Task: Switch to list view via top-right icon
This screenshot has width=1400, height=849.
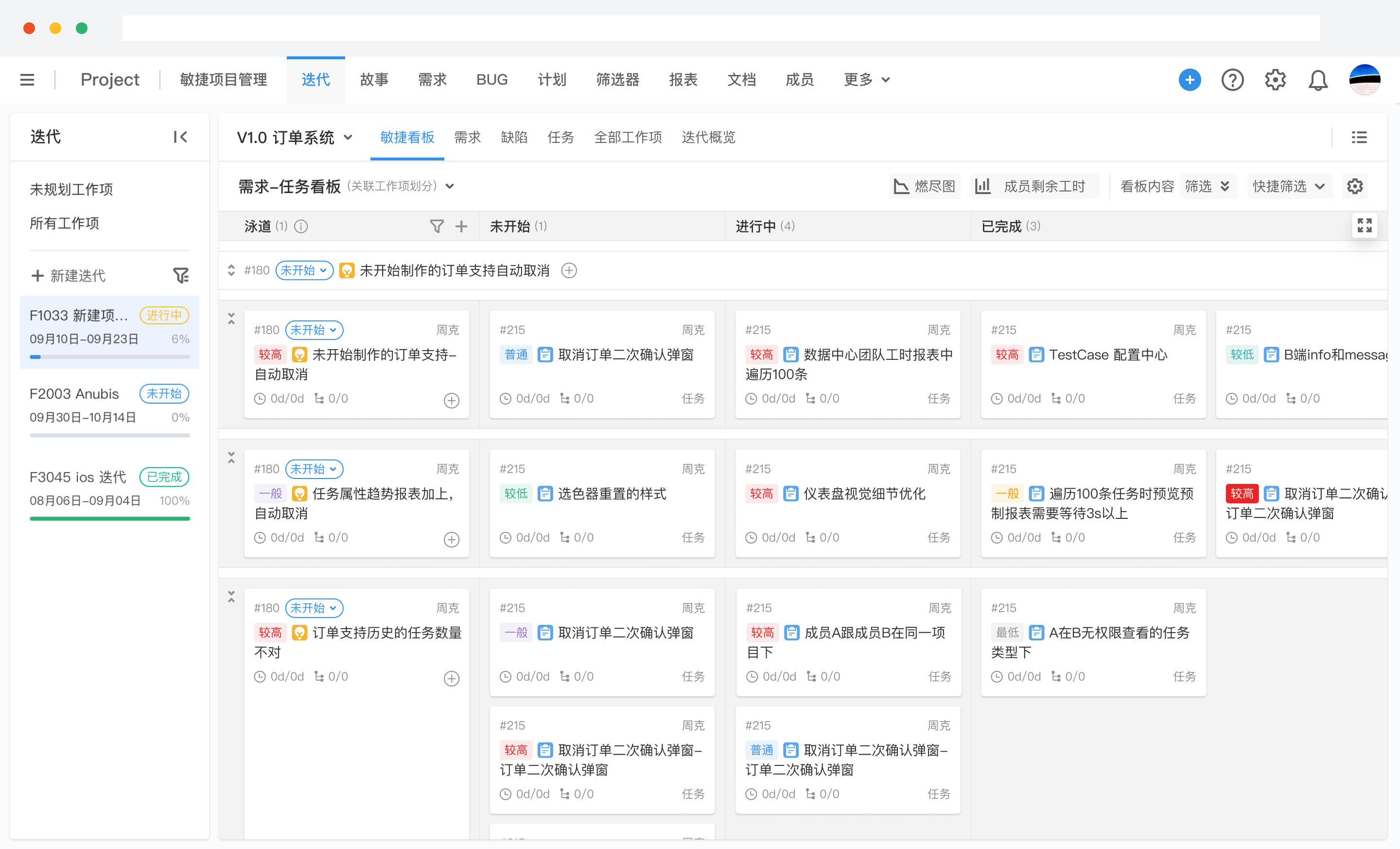Action: pyautogui.click(x=1359, y=137)
